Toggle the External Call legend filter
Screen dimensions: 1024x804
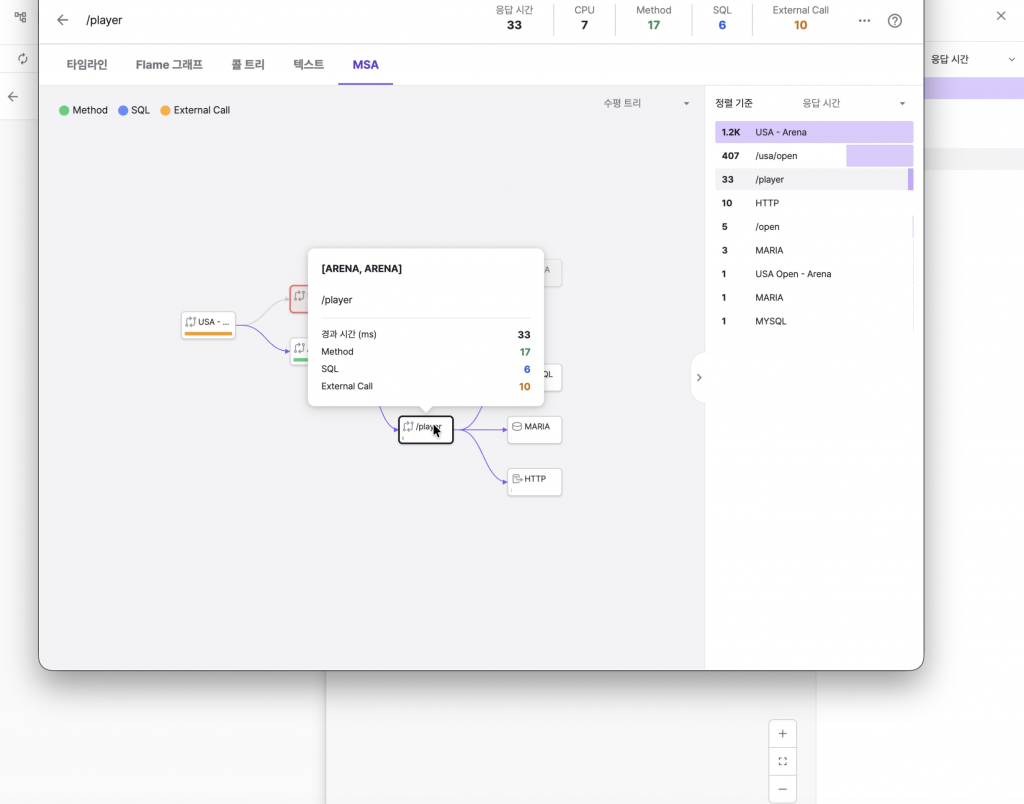coord(195,110)
